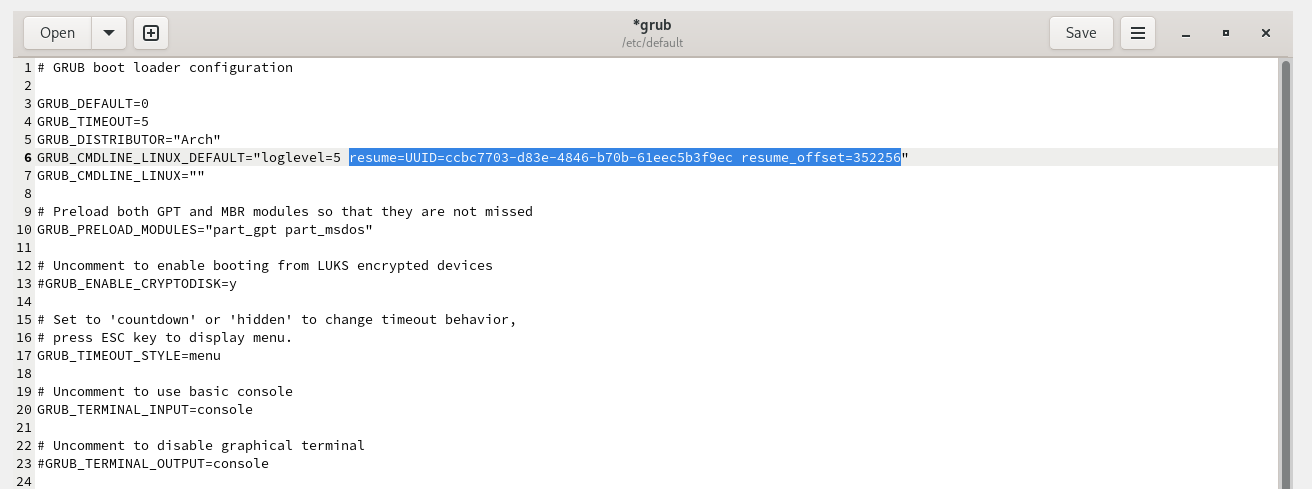
Task: Click the highlighted resume=UUID selection
Action: (x=625, y=157)
